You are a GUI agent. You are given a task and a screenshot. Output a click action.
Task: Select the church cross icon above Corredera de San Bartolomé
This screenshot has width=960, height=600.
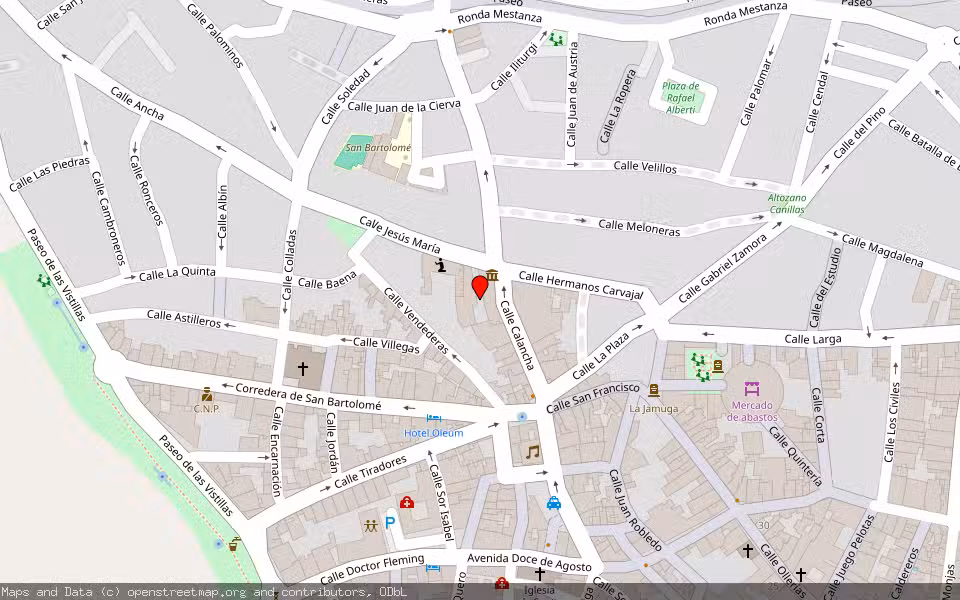(x=302, y=369)
